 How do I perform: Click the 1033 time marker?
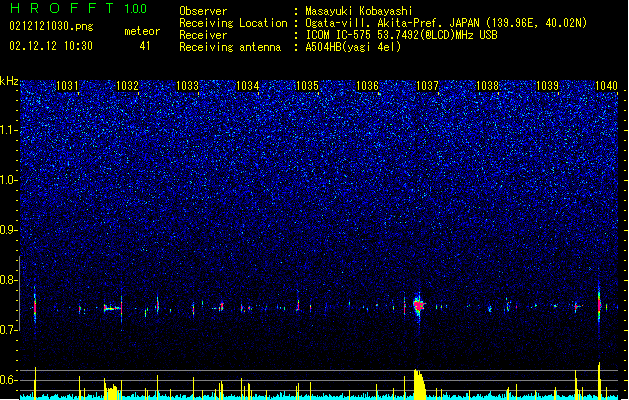click(187, 86)
